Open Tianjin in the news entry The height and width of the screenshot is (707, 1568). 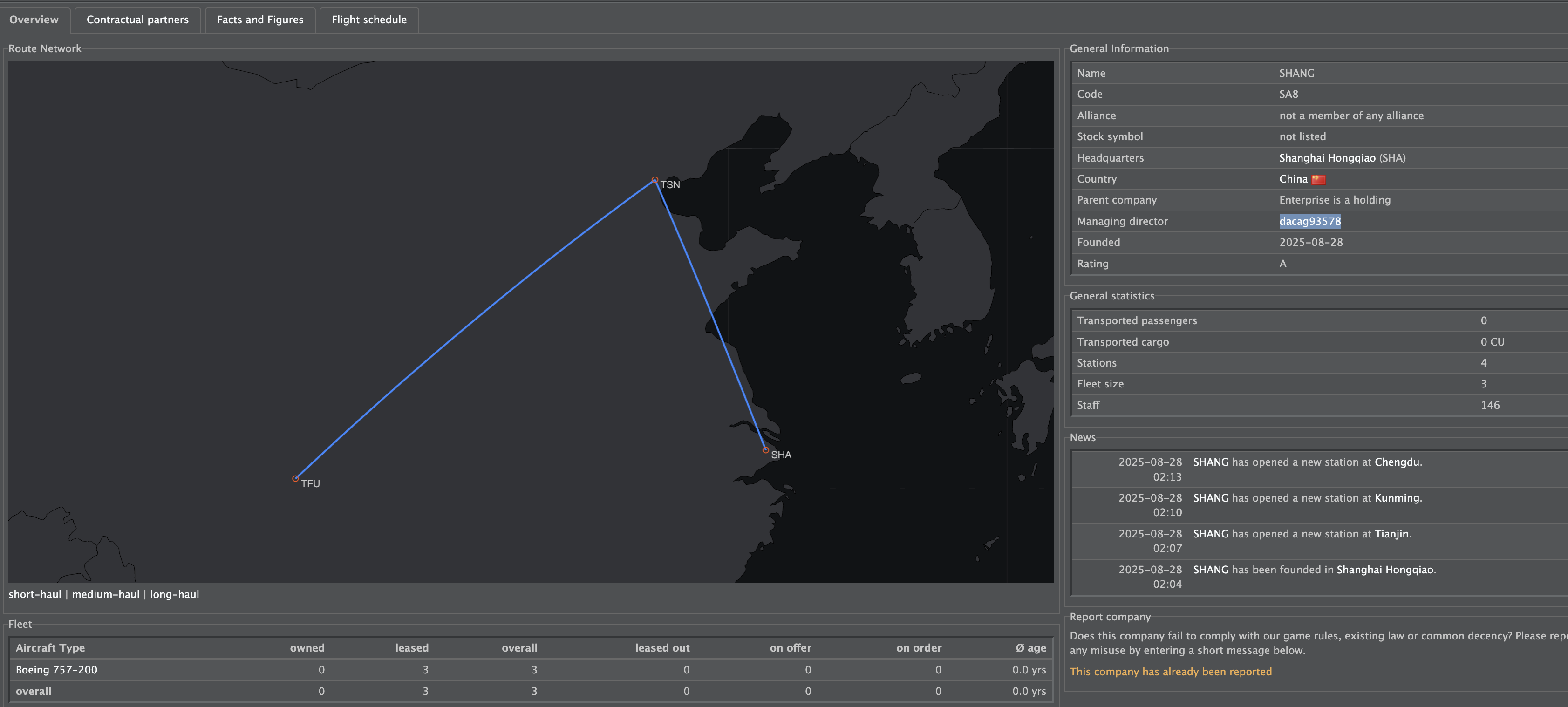(1391, 534)
